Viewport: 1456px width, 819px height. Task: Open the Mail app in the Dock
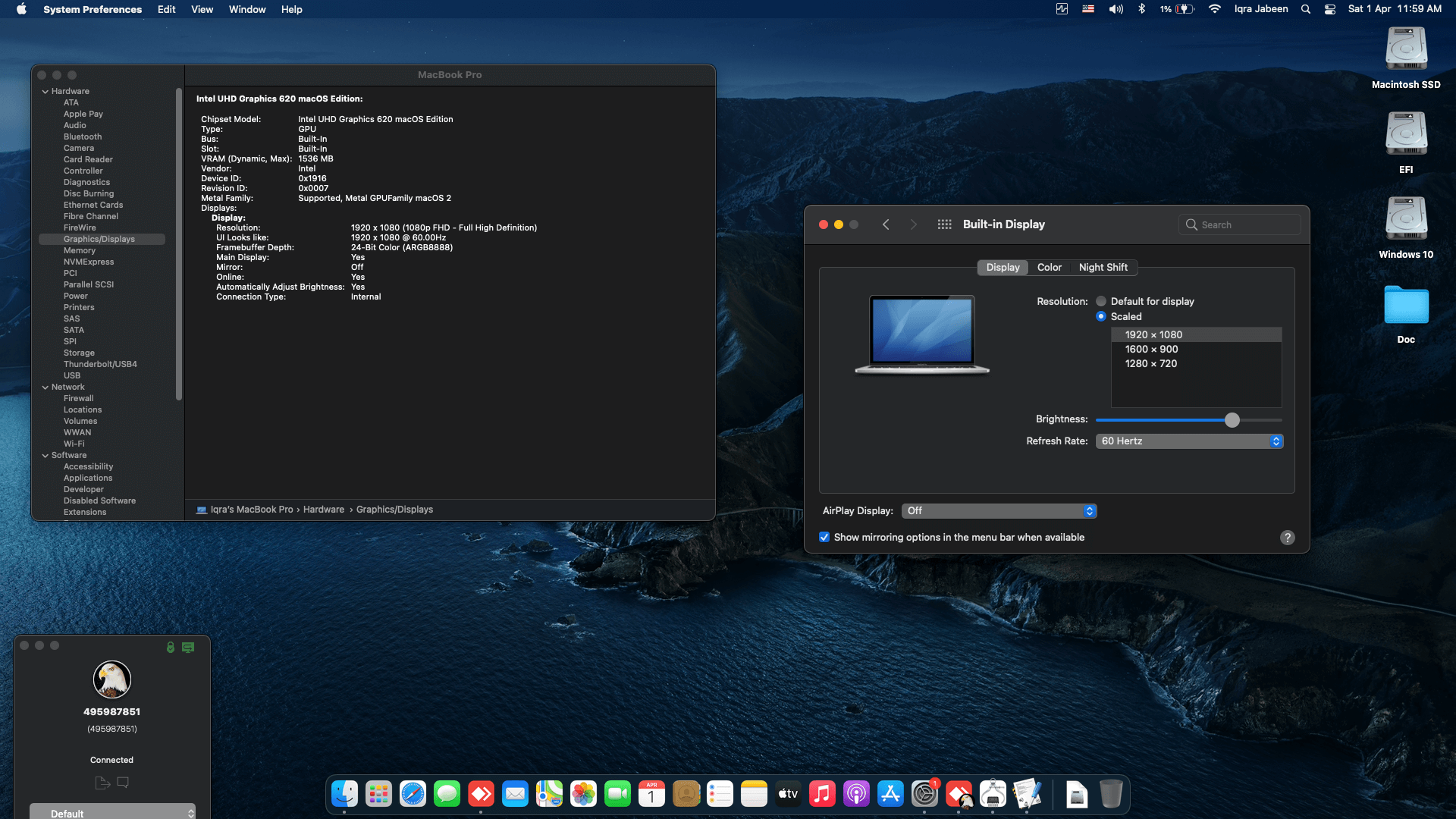coord(515,794)
